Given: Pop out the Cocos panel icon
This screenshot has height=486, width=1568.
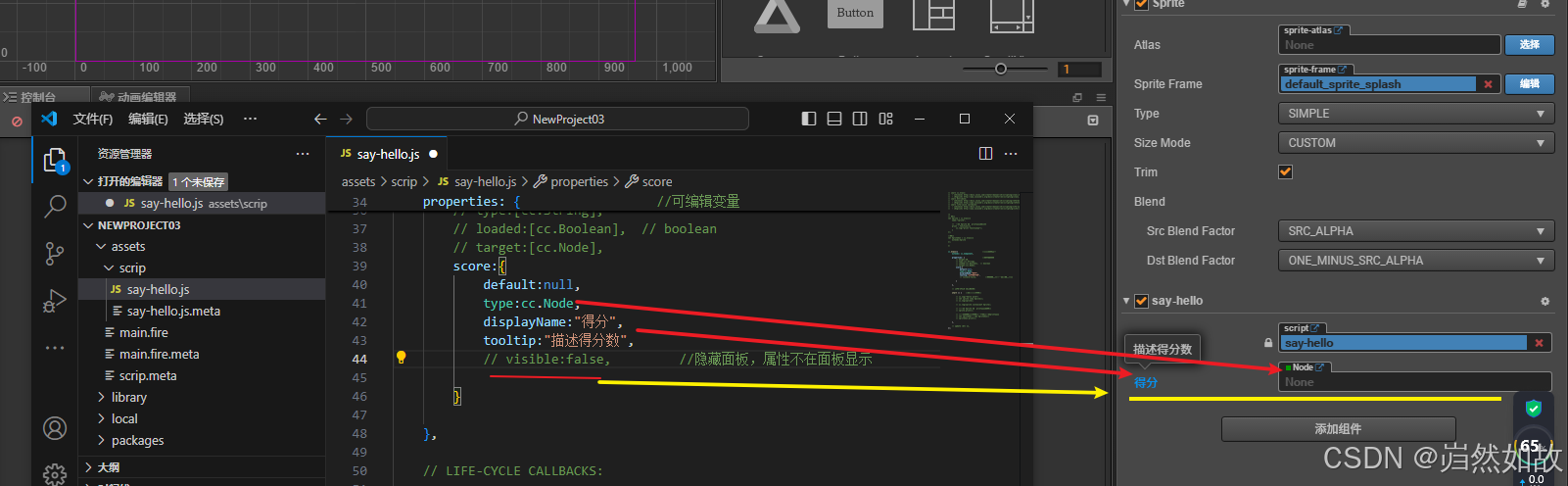Looking at the screenshot, I should (x=1077, y=97).
